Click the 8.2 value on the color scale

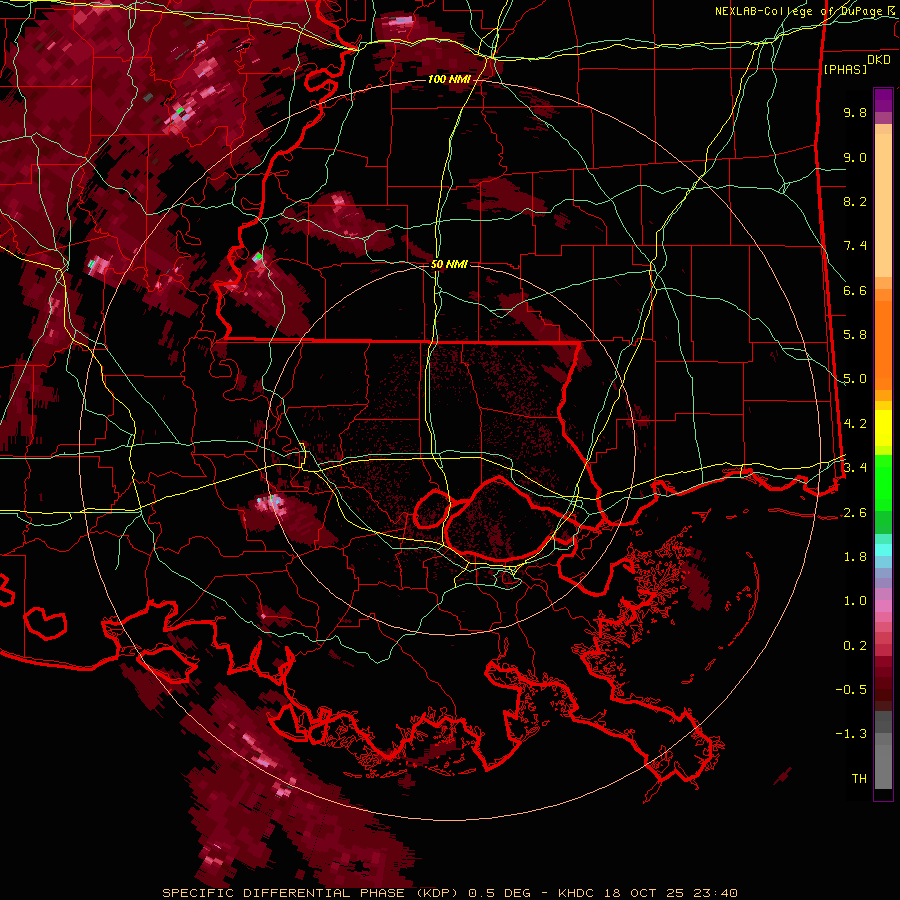(x=855, y=201)
